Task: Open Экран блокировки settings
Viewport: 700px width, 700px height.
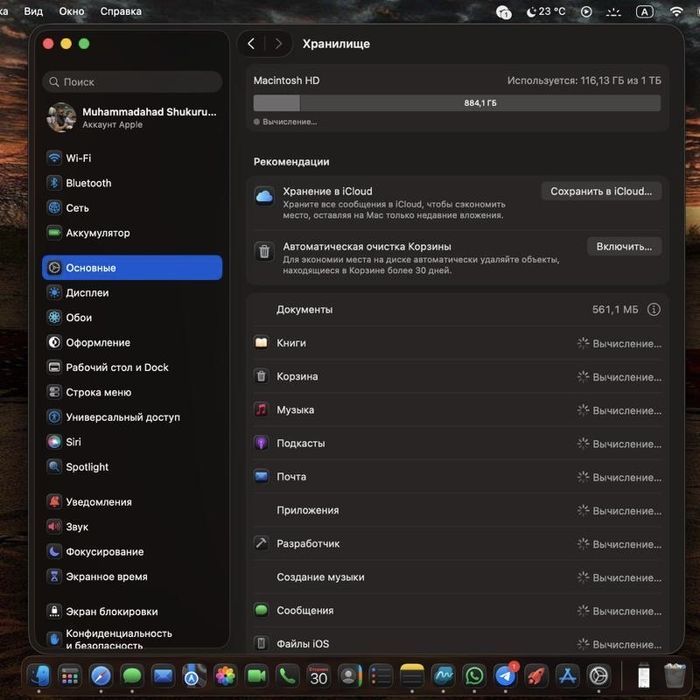Action: [x=132, y=612]
